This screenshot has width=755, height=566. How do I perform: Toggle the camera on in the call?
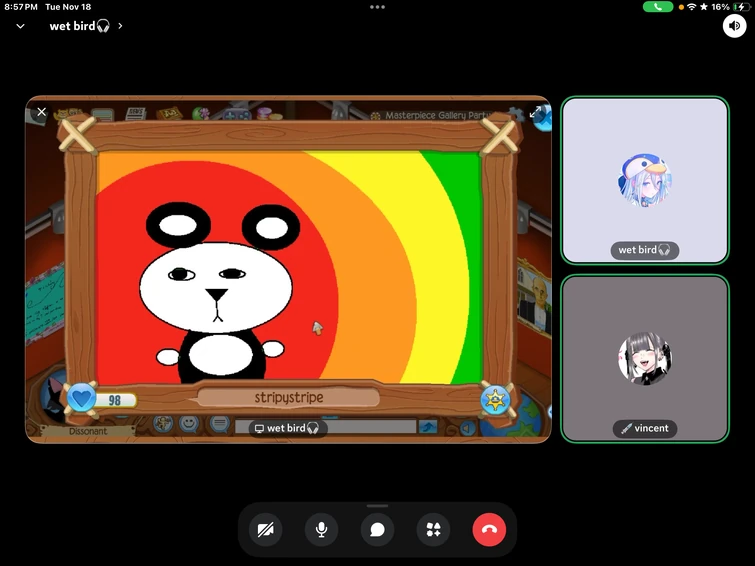pyautogui.click(x=265, y=530)
